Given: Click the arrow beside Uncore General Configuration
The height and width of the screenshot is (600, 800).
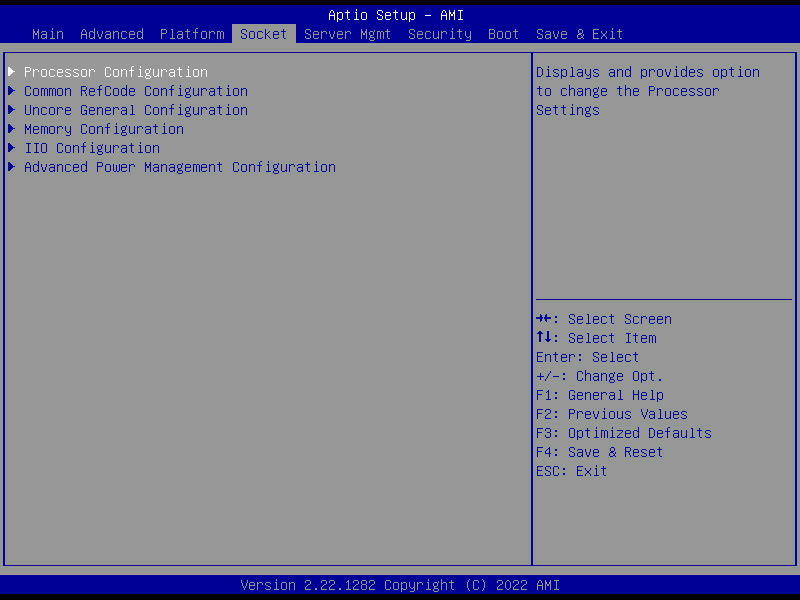Looking at the screenshot, I should point(12,110).
